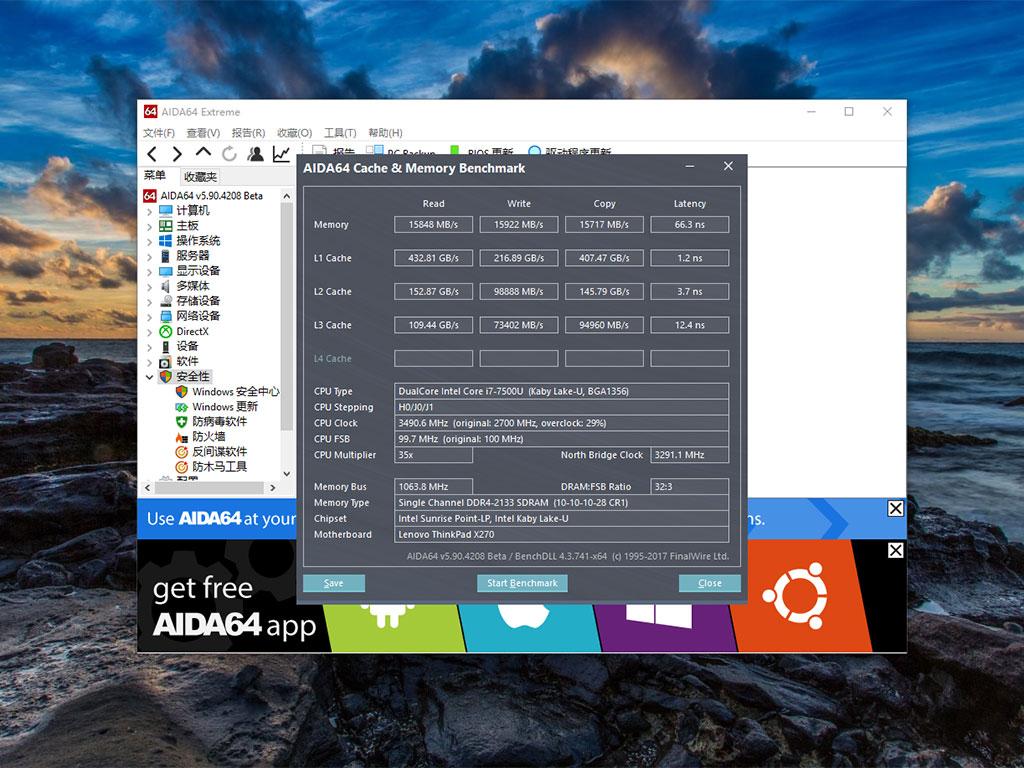Open 防火墙 tree entry
The height and width of the screenshot is (768, 1024).
pos(209,436)
